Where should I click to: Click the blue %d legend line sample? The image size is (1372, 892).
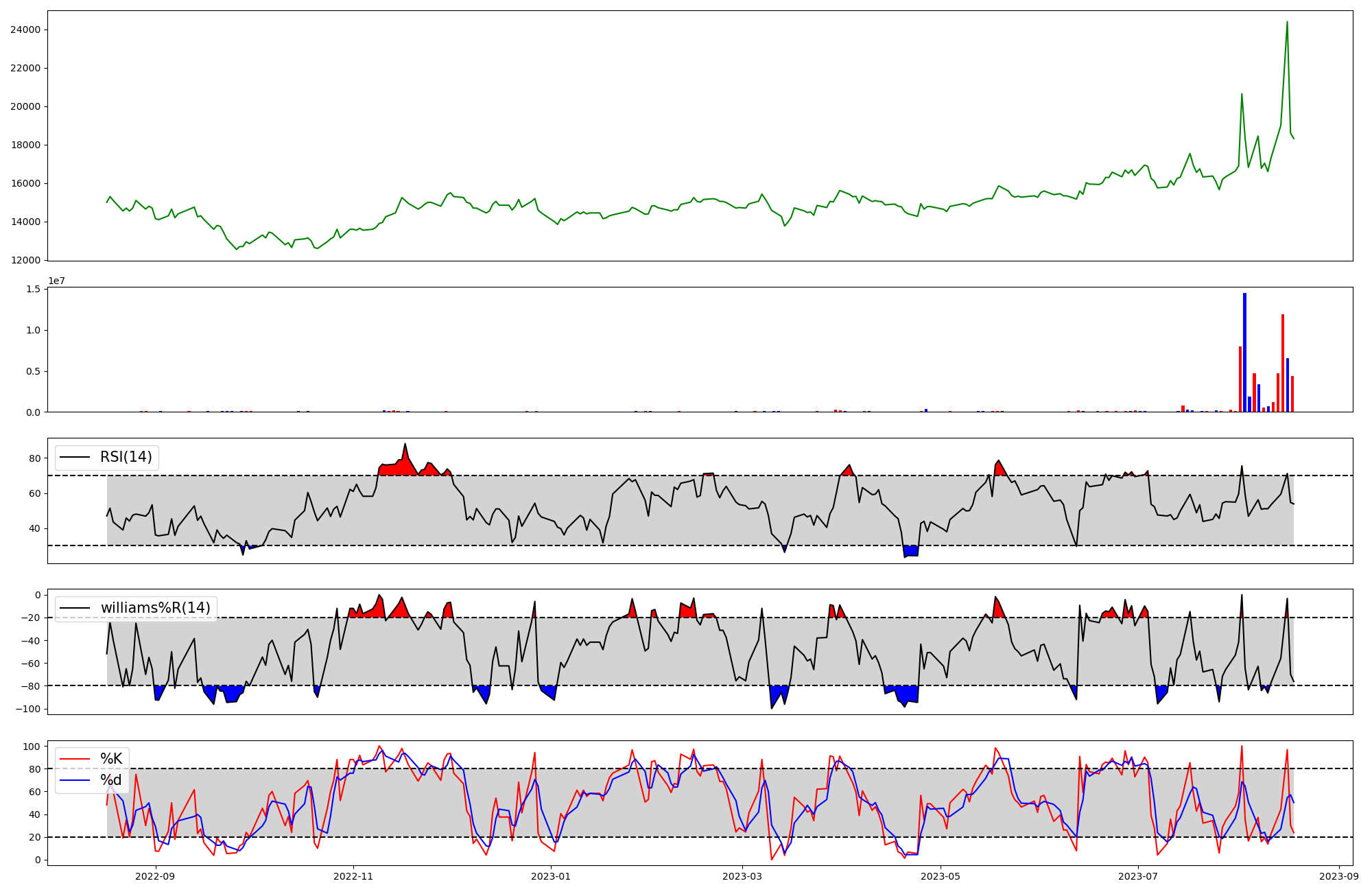(x=75, y=779)
